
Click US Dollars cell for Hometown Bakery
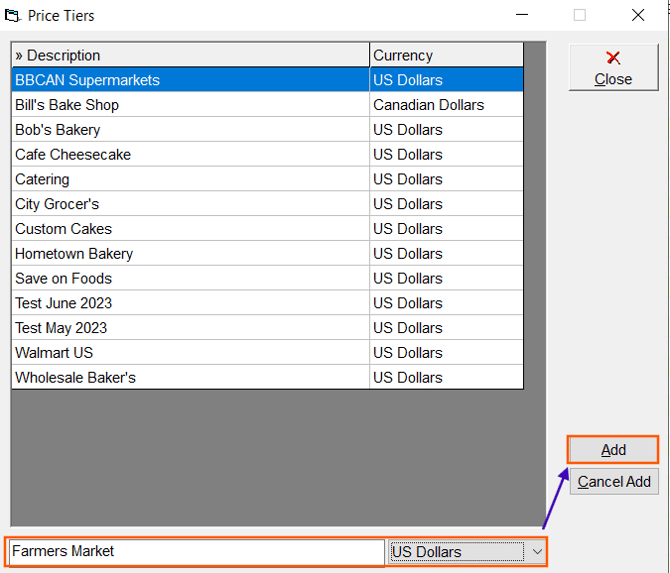(446, 253)
